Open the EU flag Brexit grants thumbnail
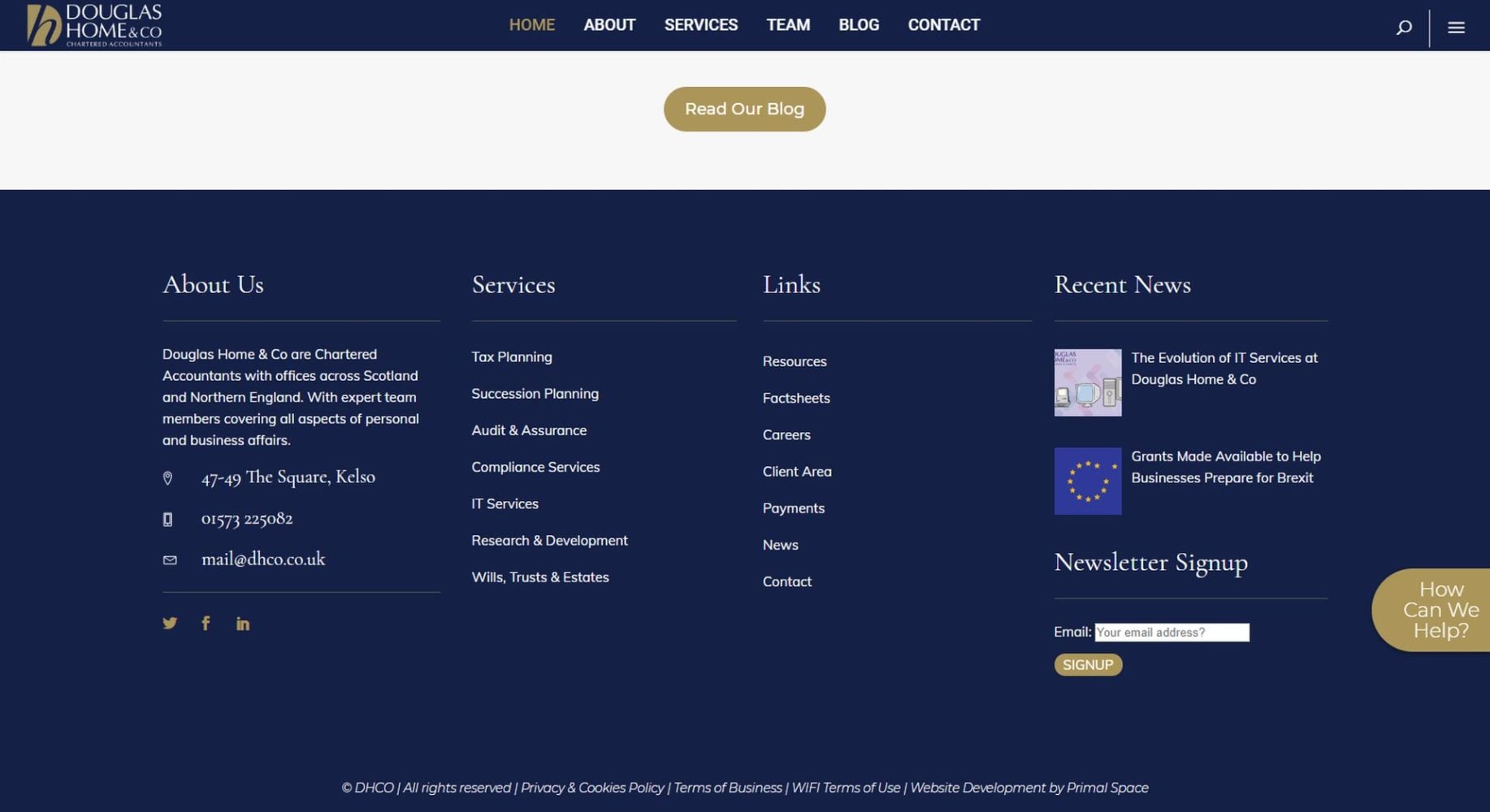Viewport: 1490px width, 812px height. pos(1088,481)
